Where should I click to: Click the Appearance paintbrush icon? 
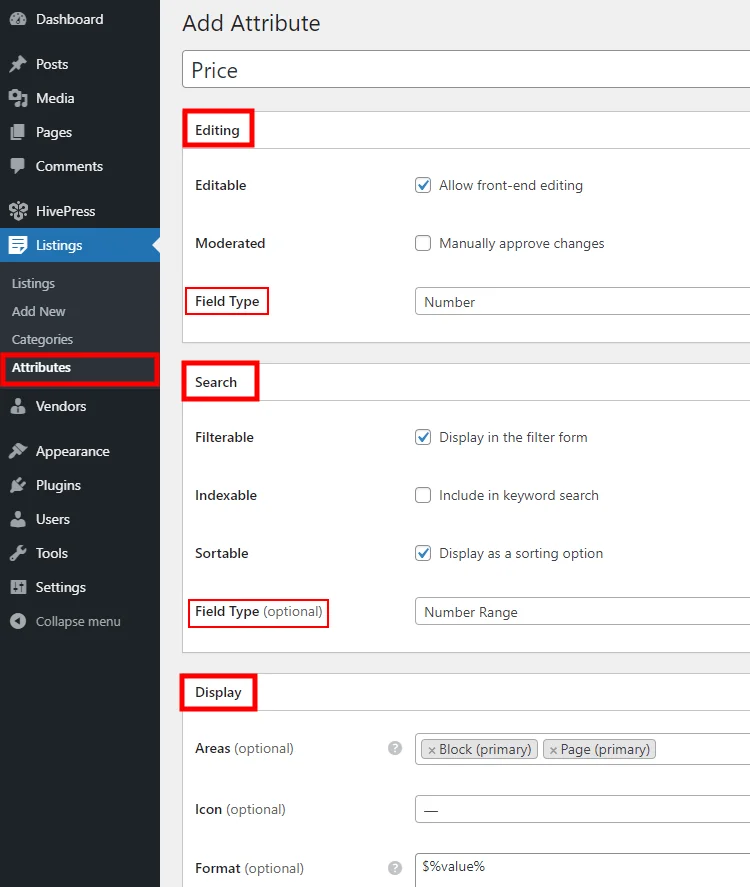click(x=18, y=451)
